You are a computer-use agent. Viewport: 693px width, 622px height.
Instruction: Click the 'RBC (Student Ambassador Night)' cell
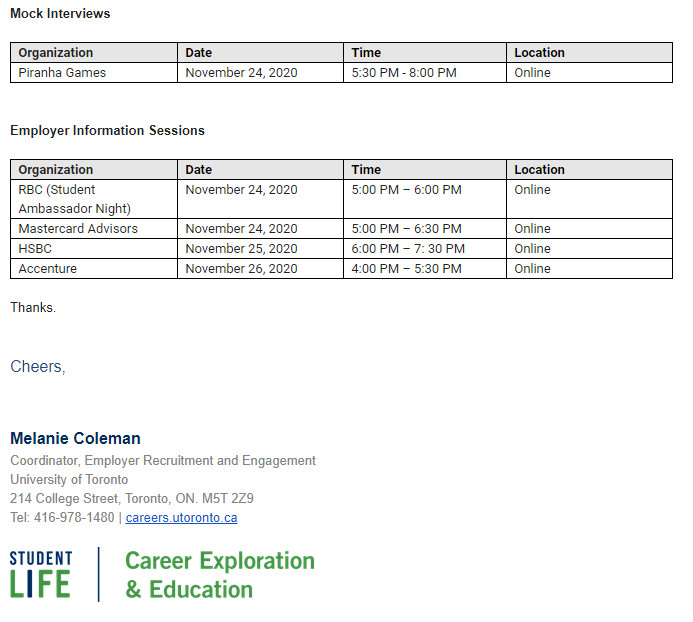[94, 199]
